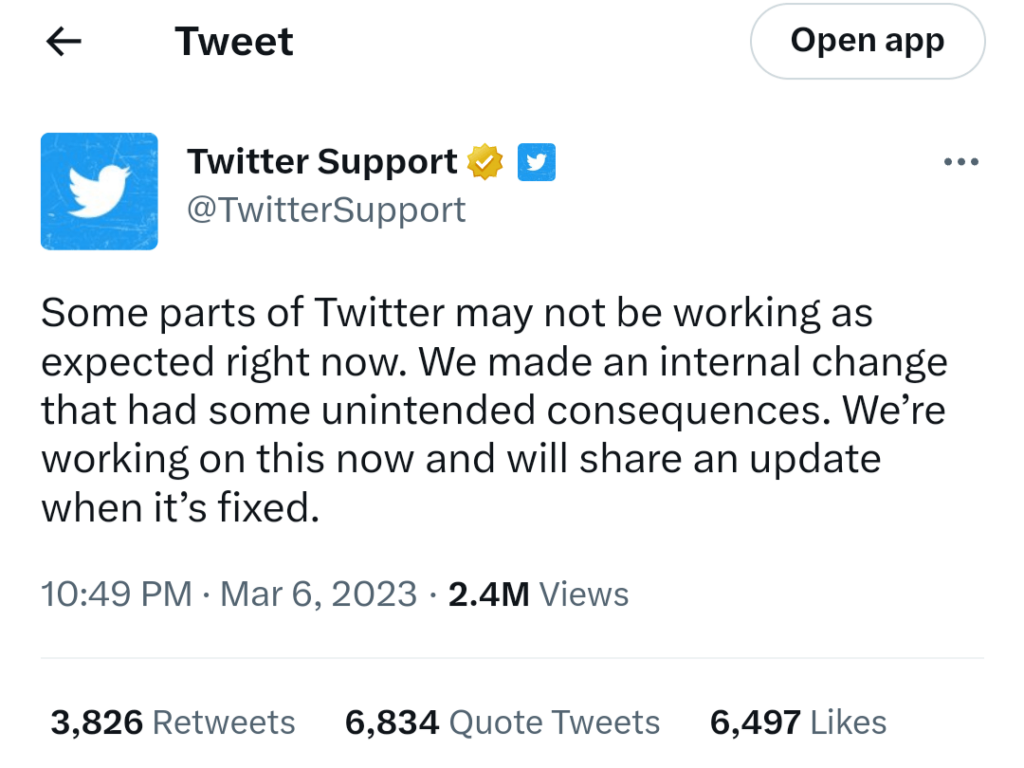Screen dimensions: 1024x768
Task: Open Twitter Support profile avatar image
Action: [99, 191]
